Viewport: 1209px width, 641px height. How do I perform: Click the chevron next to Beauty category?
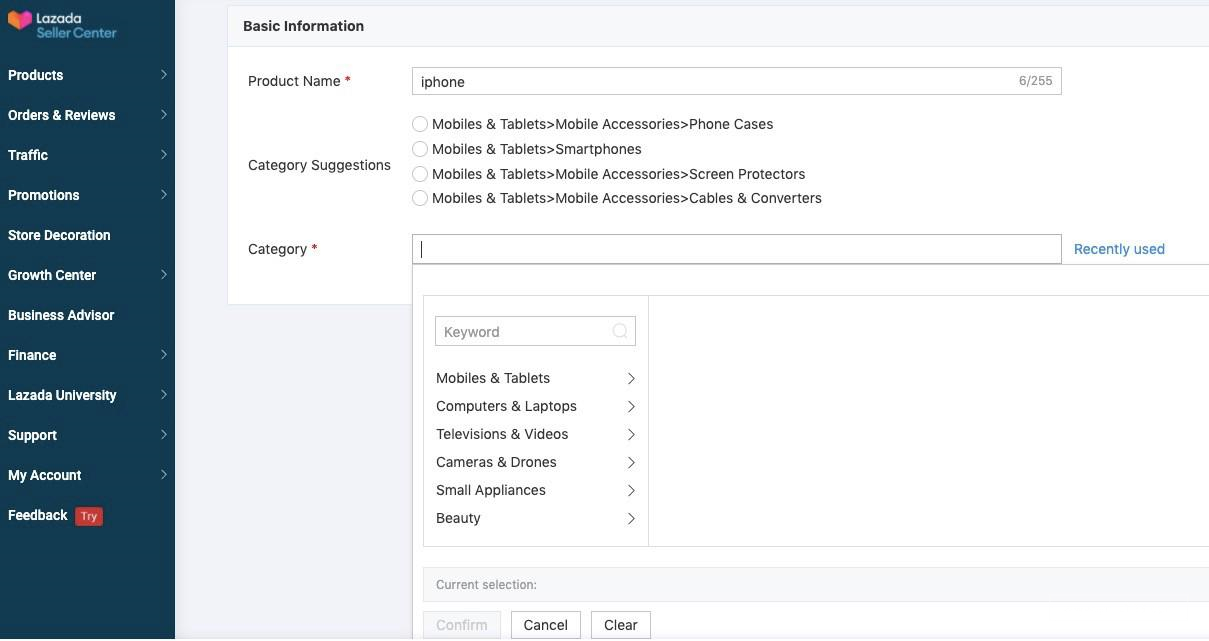[631, 518]
